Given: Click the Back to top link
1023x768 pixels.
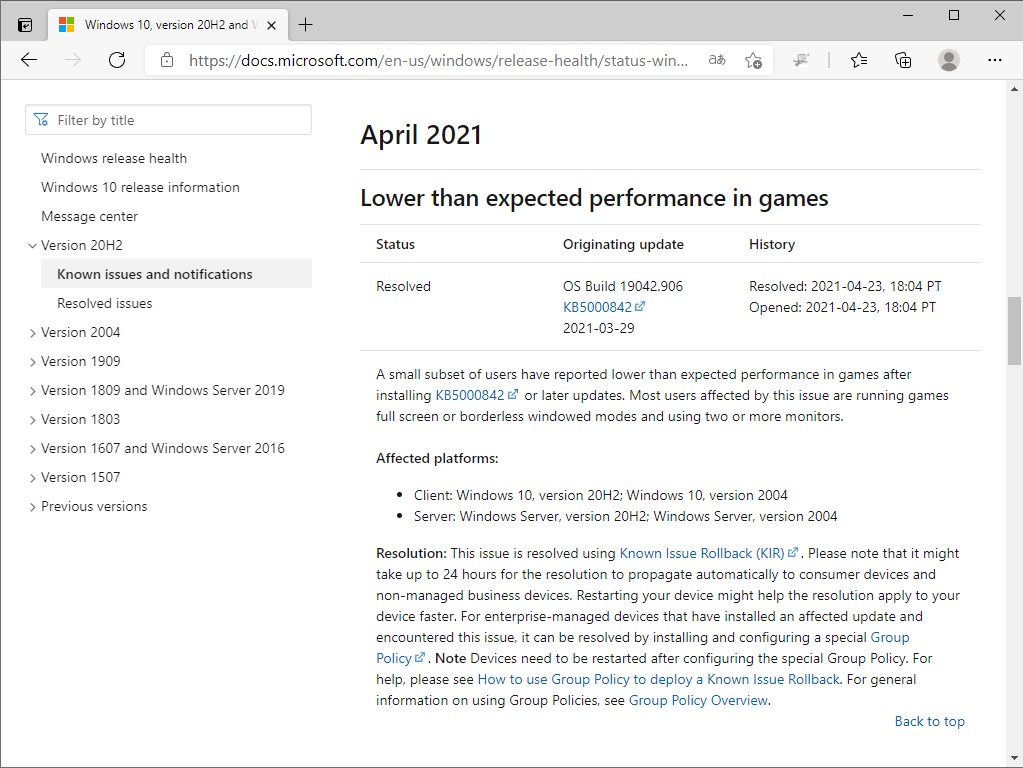Looking at the screenshot, I should pyautogui.click(x=929, y=721).
